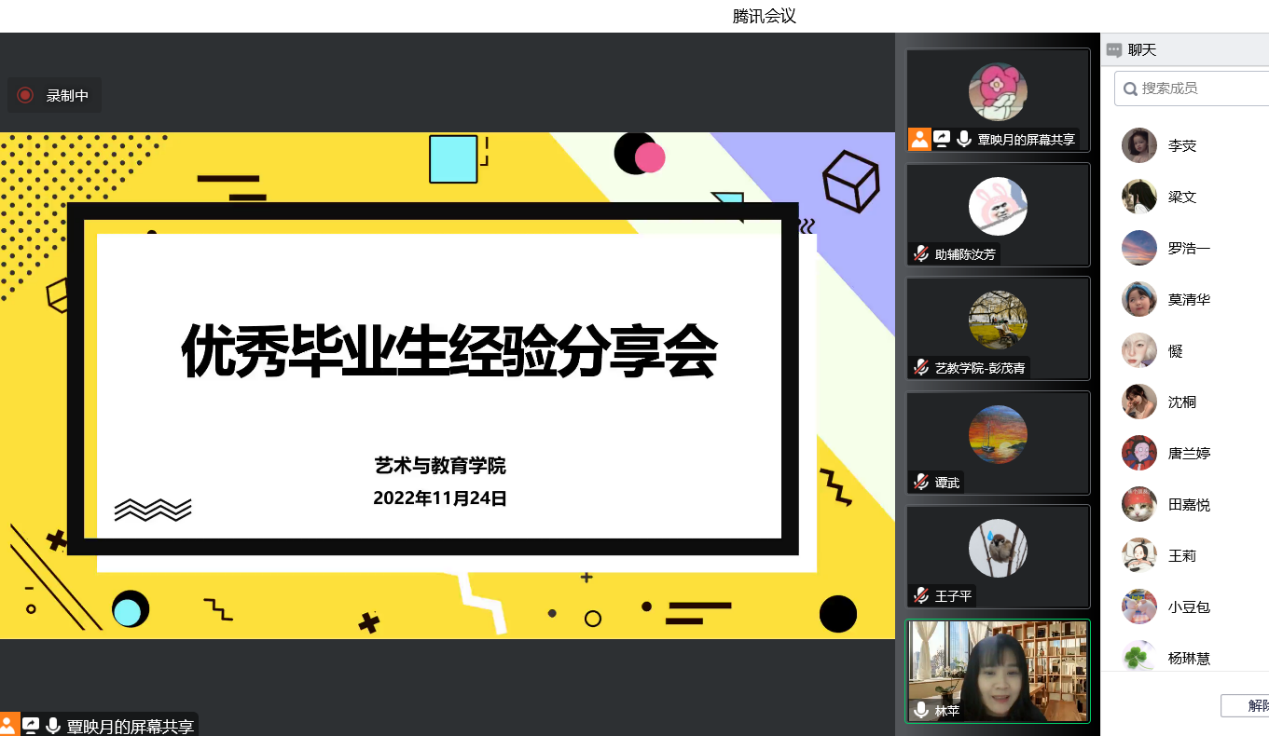Click the muted mic icon on 王子平's tile

pyautogui.click(x=921, y=596)
